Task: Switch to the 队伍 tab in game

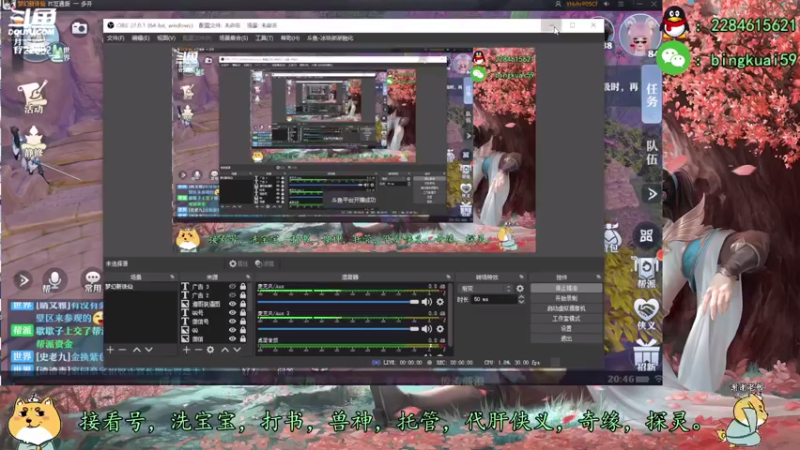Action: 652,152
